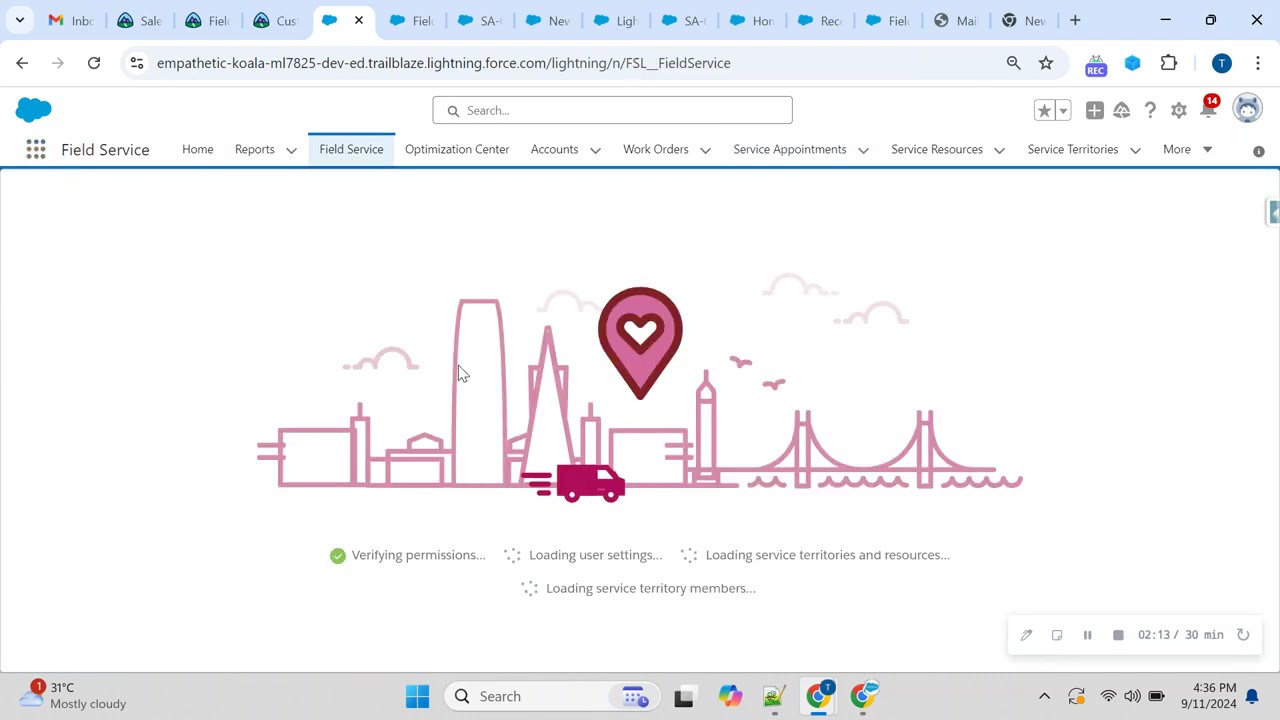Image resolution: width=1280 pixels, height=720 pixels.
Task: Open Copilot from the taskbar
Action: click(730, 696)
